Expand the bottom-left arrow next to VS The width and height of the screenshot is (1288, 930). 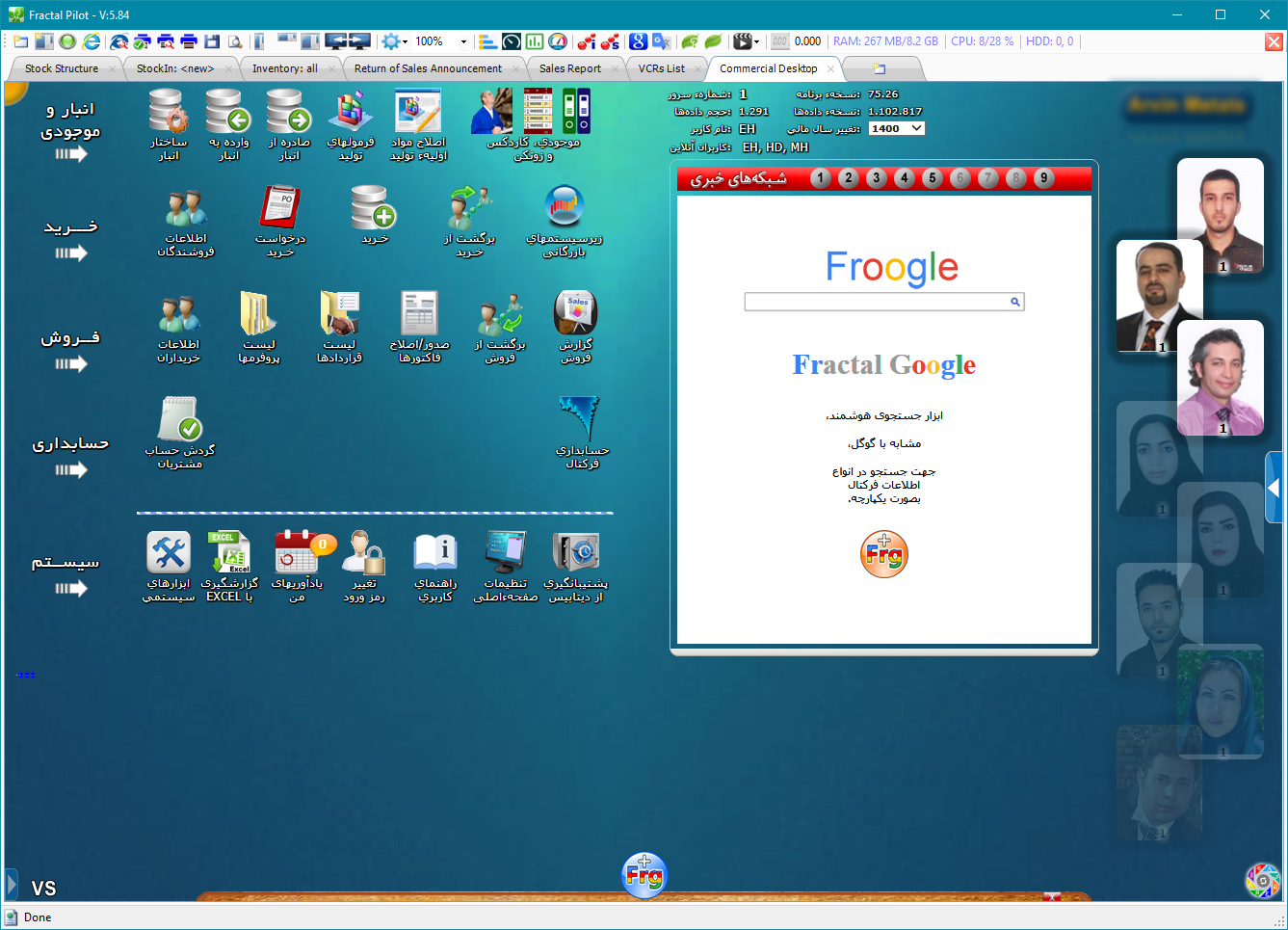coord(12,885)
